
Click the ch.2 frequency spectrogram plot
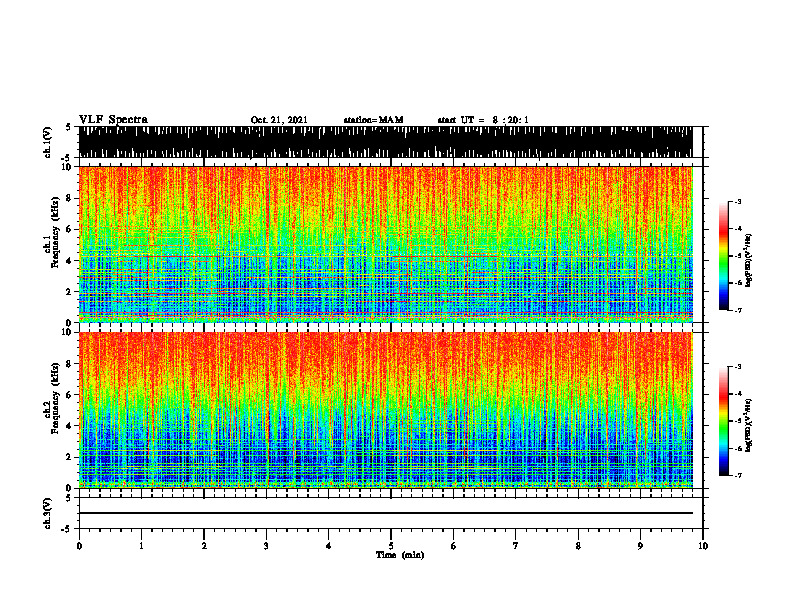(x=385, y=410)
